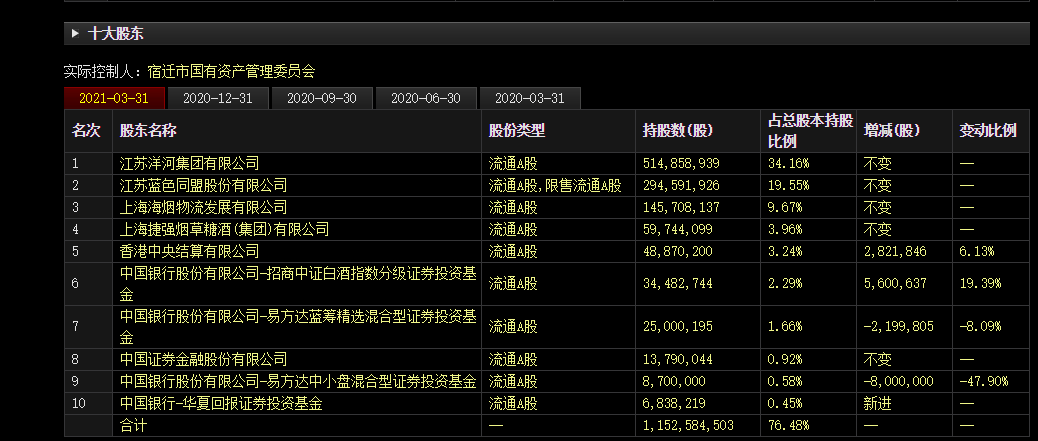Screen dimensions: 1038x441
Task: Open the 2020-09-30 tab
Action: click(322, 98)
